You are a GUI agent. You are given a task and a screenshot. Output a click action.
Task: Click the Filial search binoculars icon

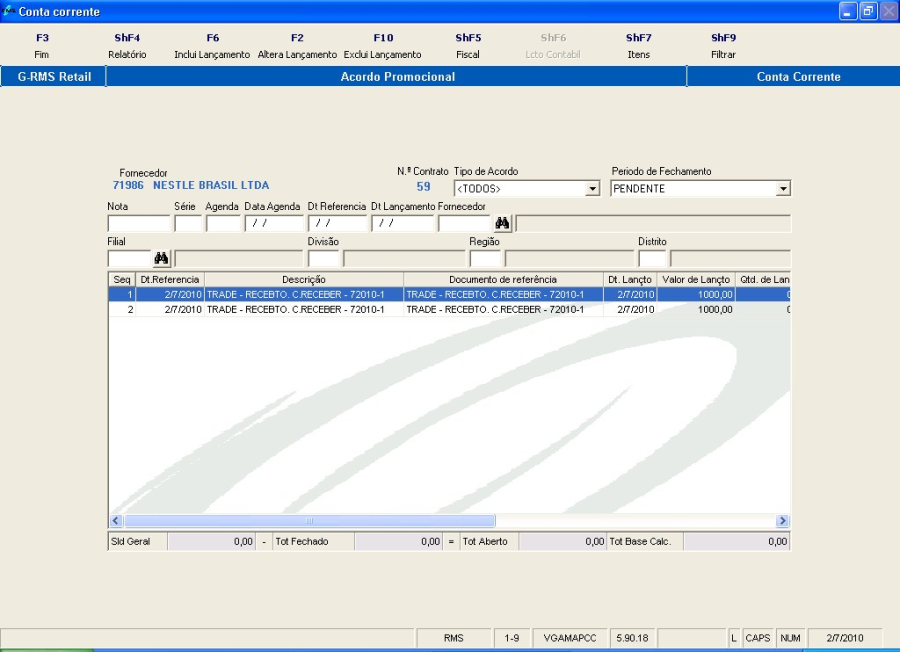tap(161, 258)
